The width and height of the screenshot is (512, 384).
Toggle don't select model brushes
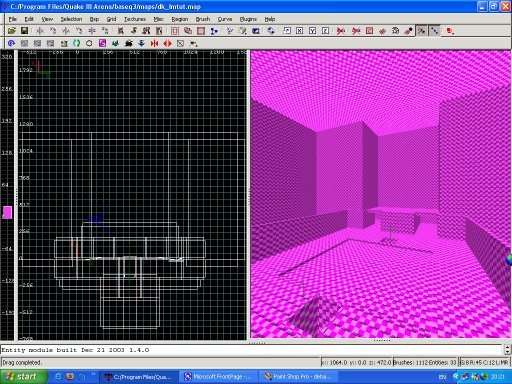click(341, 31)
